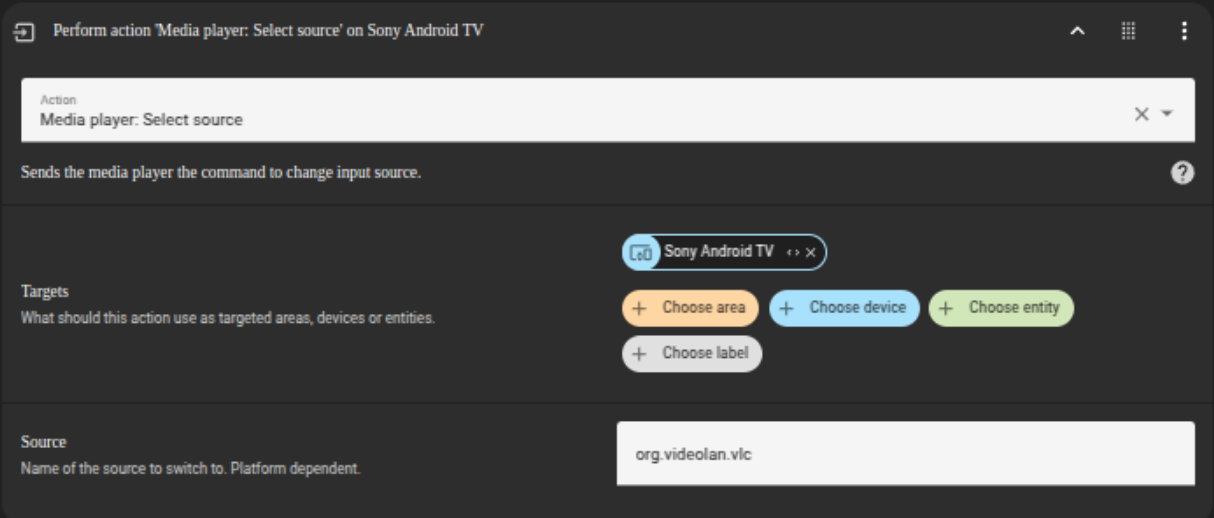Collapse the action card with the chevron
This screenshot has width=1214, height=518.
[x=1077, y=31]
